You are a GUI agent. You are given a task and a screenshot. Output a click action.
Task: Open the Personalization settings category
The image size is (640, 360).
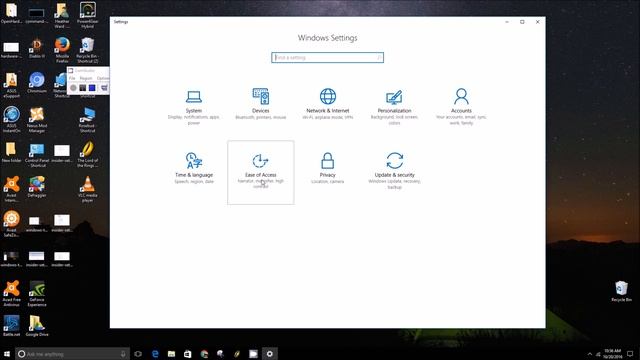pos(394,107)
